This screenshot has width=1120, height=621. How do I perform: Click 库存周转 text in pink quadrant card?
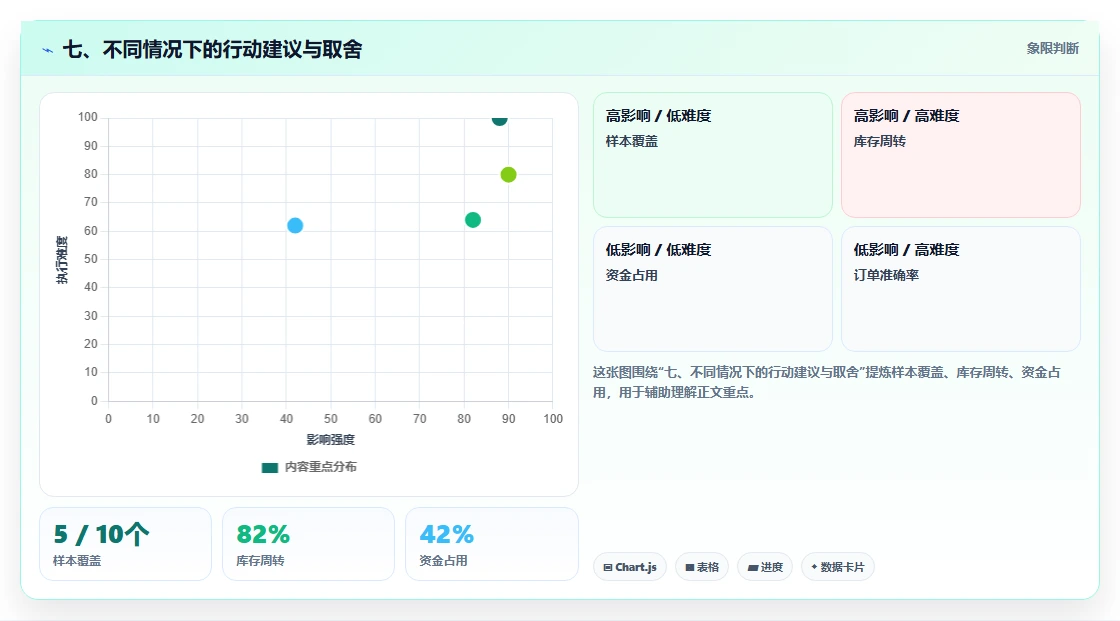click(879, 141)
